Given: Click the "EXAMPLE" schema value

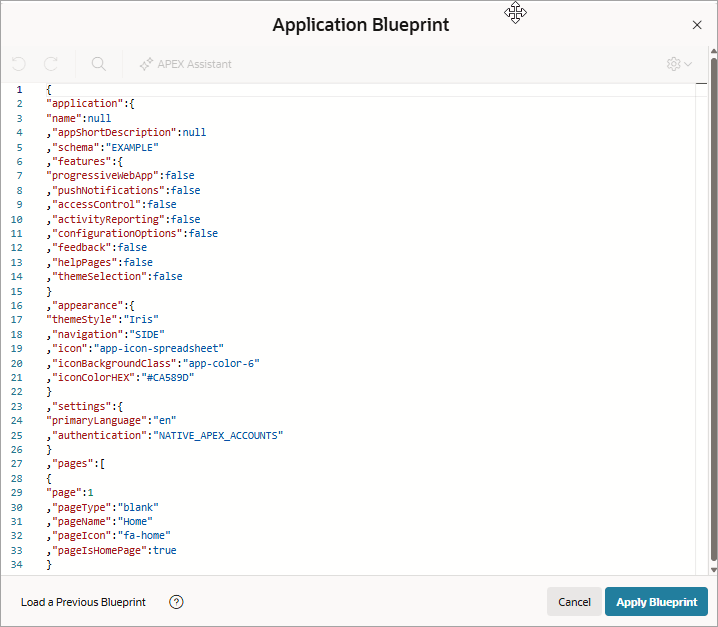Looking at the screenshot, I should 132,147.
